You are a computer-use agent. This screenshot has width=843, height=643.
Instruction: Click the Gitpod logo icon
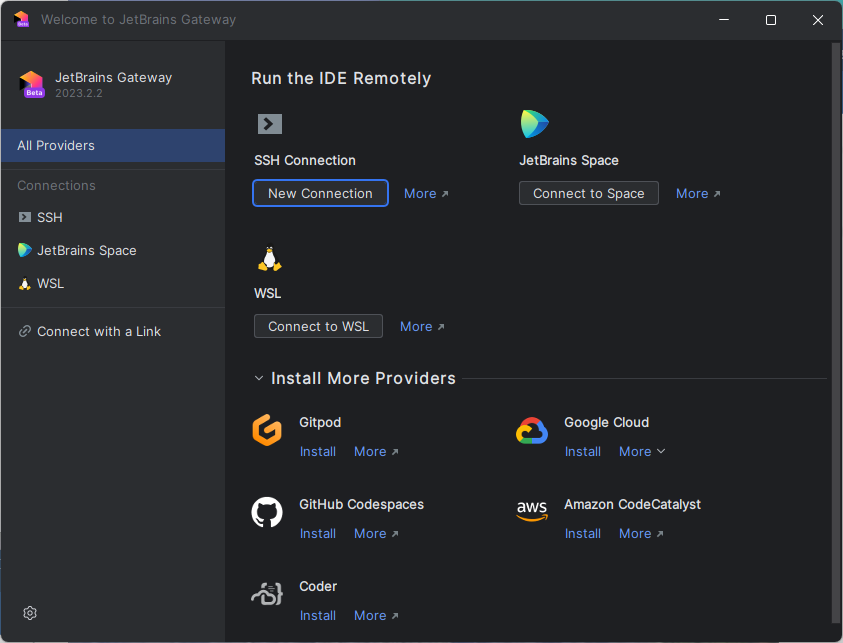click(x=267, y=430)
